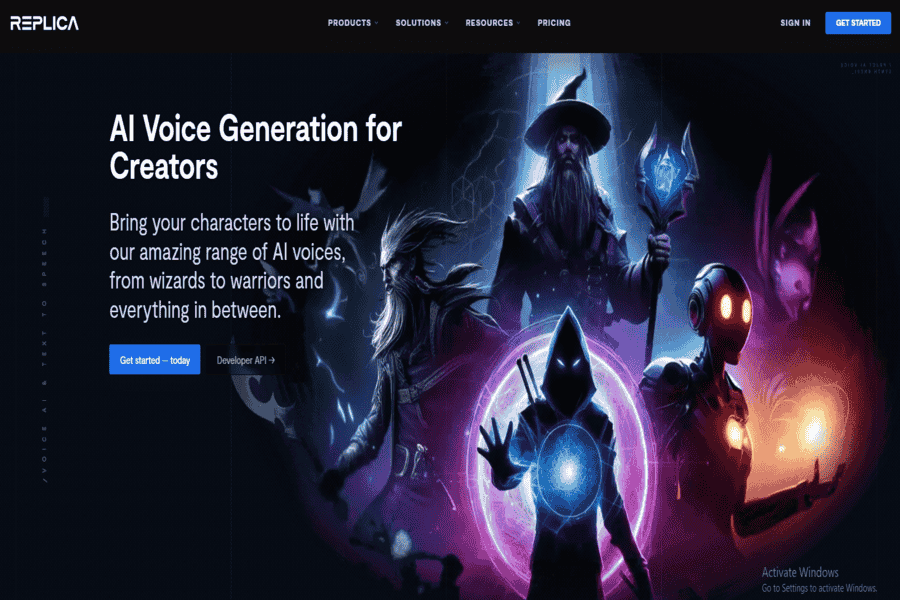Open the Pricing page
900x600 pixels.
point(554,23)
